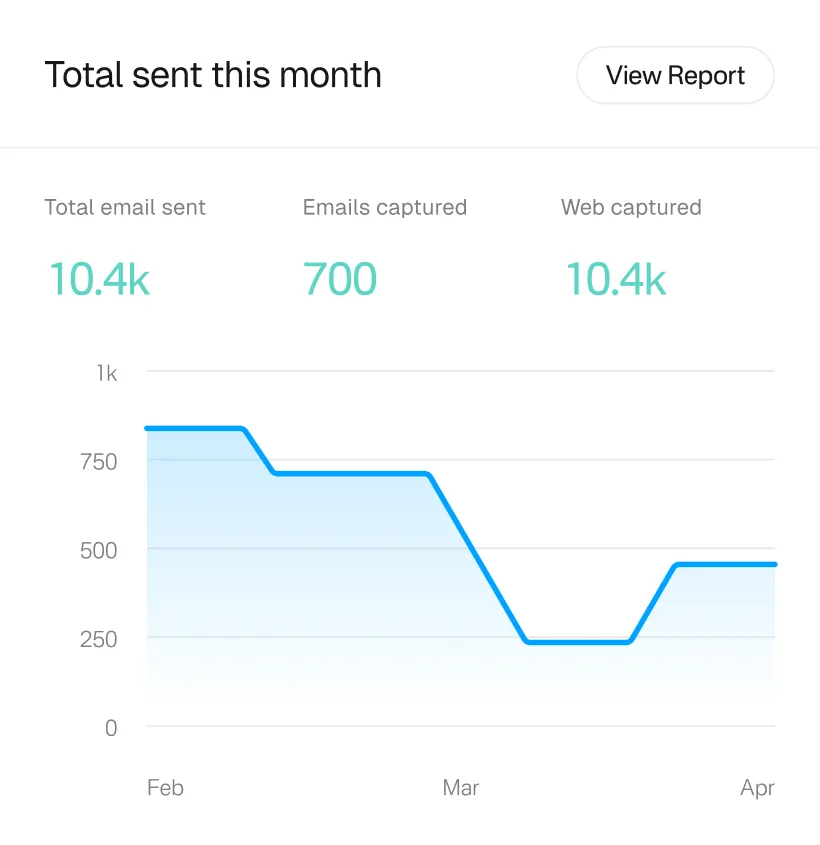Click the Web captured heading
This screenshot has height=845, width=820.
(631, 207)
